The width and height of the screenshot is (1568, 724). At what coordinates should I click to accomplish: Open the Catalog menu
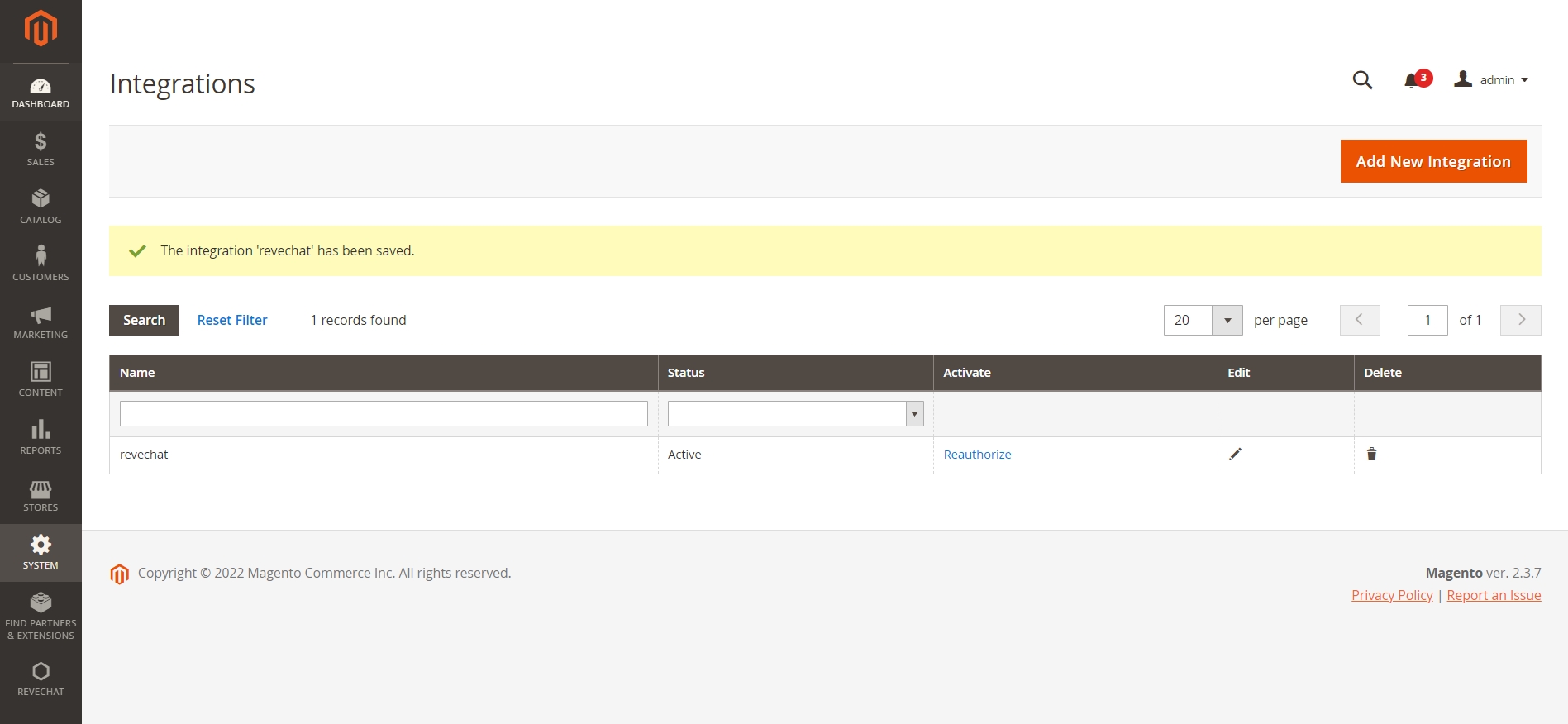tap(41, 207)
